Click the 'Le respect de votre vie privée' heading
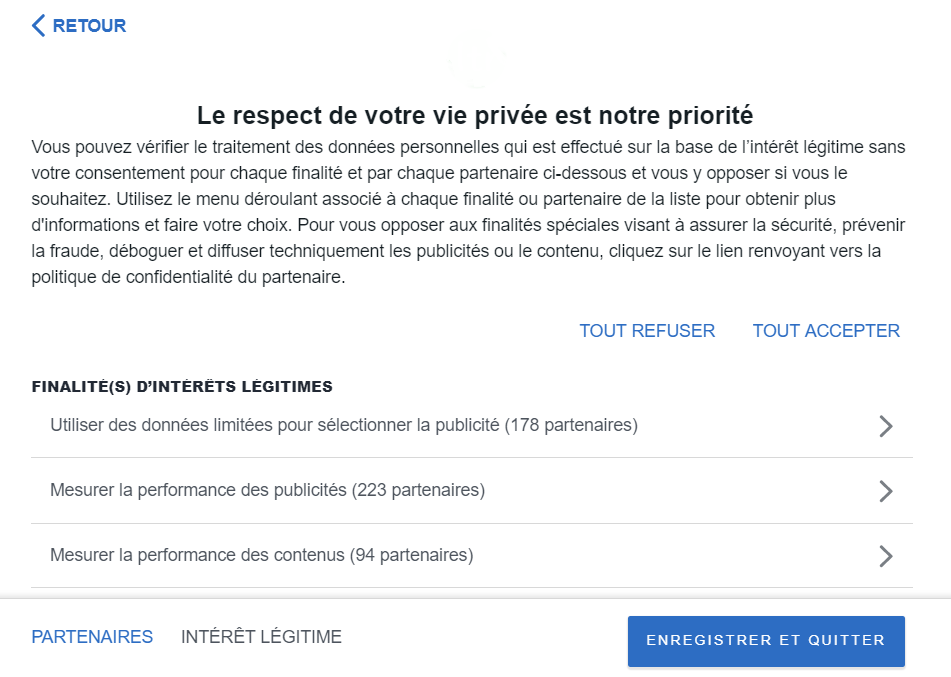Image resolution: width=951 pixels, height=677 pixels. (474, 114)
